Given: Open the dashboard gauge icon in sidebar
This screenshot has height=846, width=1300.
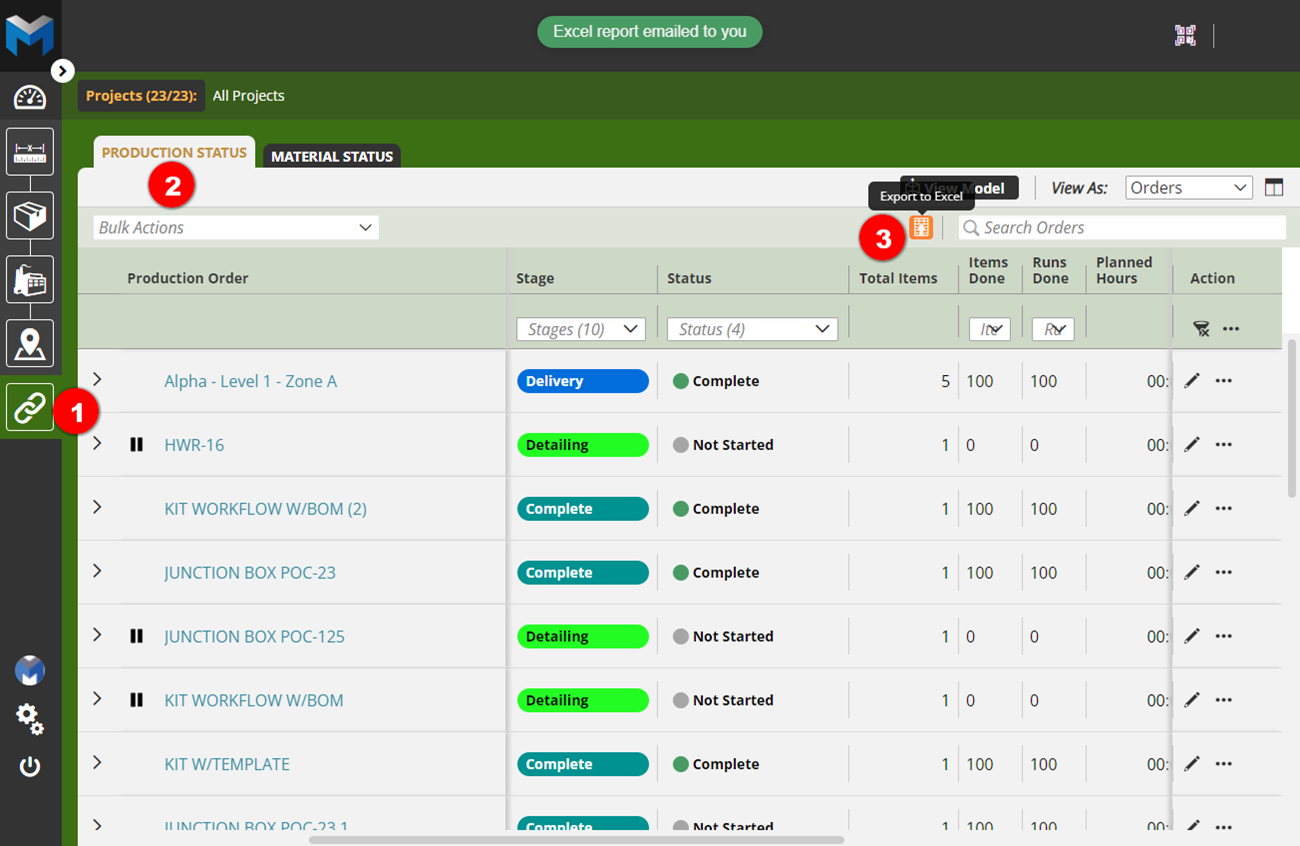Looking at the screenshot, I should click(x=30, y=98).
